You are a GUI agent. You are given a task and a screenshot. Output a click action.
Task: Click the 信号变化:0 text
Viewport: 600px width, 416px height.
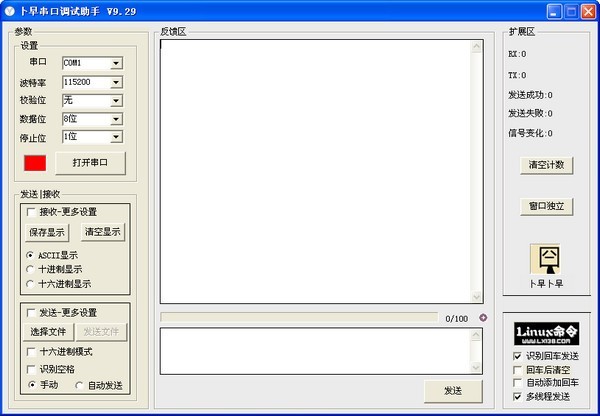(x=530, y=133)
